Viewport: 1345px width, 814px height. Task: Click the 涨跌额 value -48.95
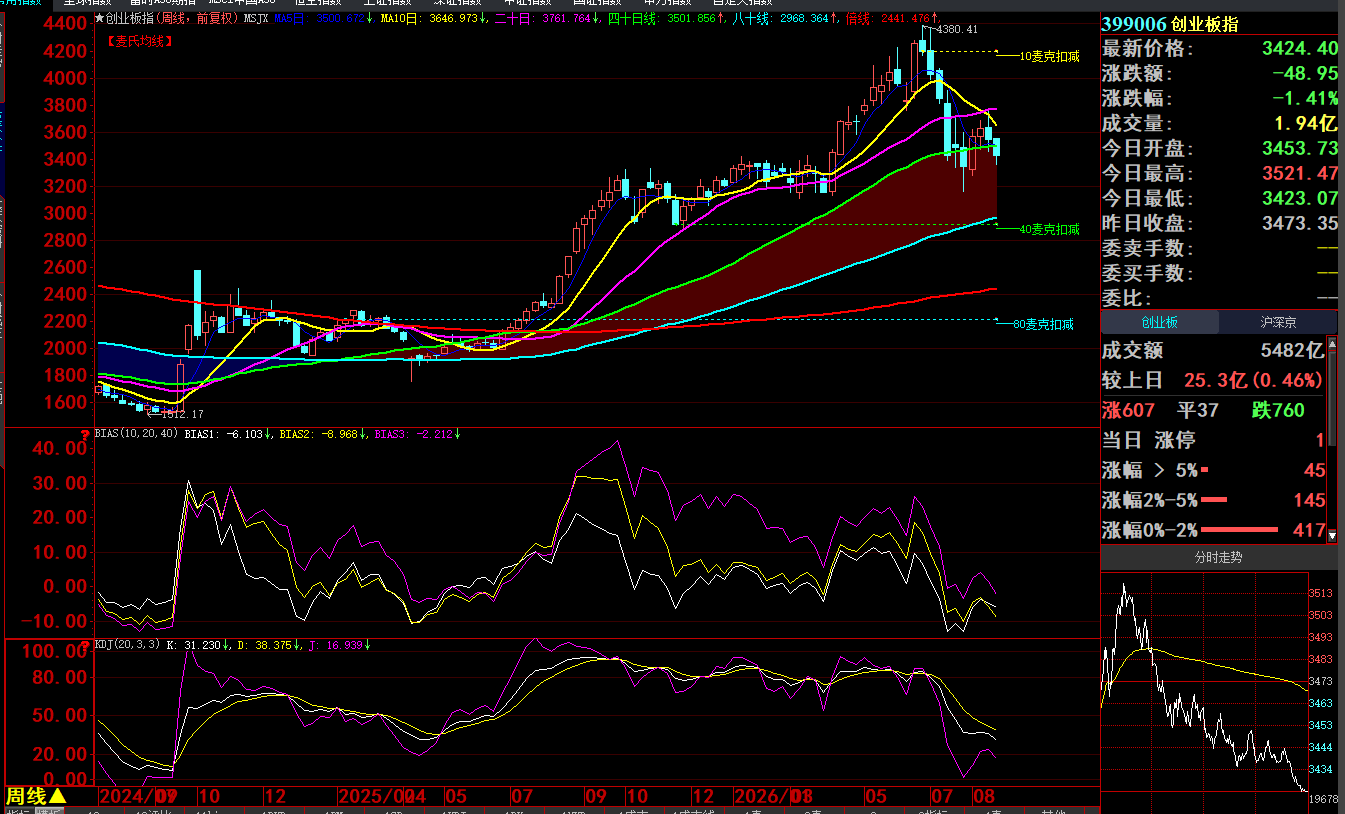click(x=1305, y=73)
